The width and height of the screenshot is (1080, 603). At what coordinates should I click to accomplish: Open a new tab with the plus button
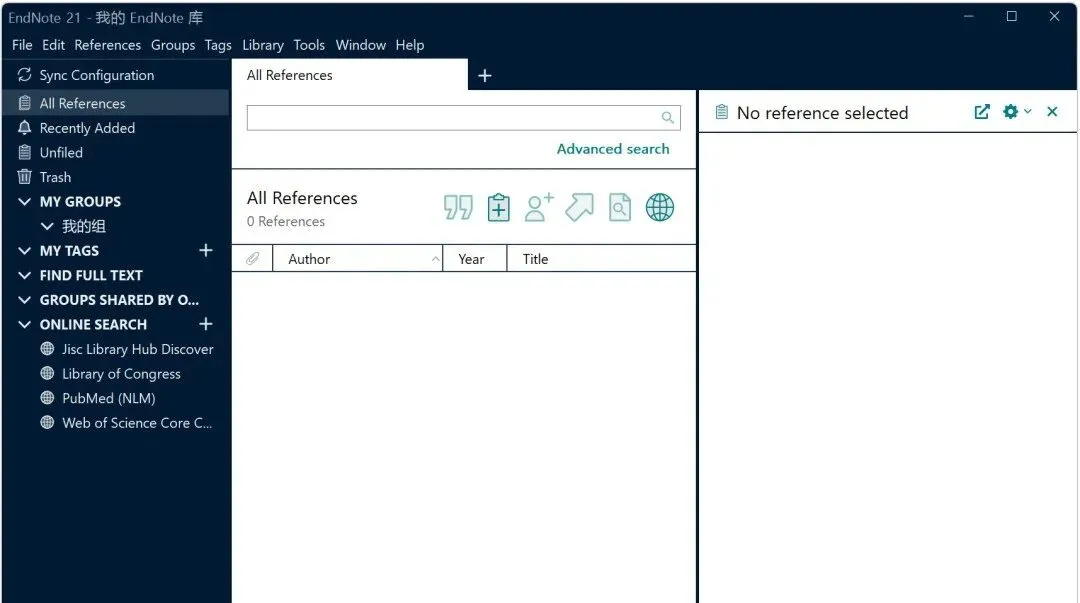485,75
